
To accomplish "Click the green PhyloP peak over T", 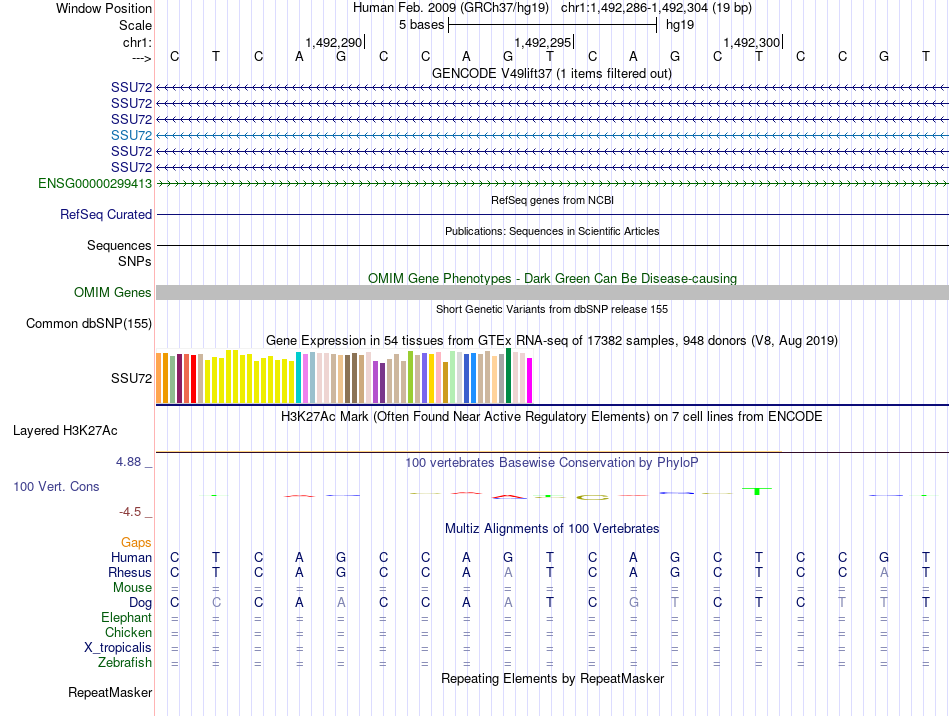I will point(757,491).
